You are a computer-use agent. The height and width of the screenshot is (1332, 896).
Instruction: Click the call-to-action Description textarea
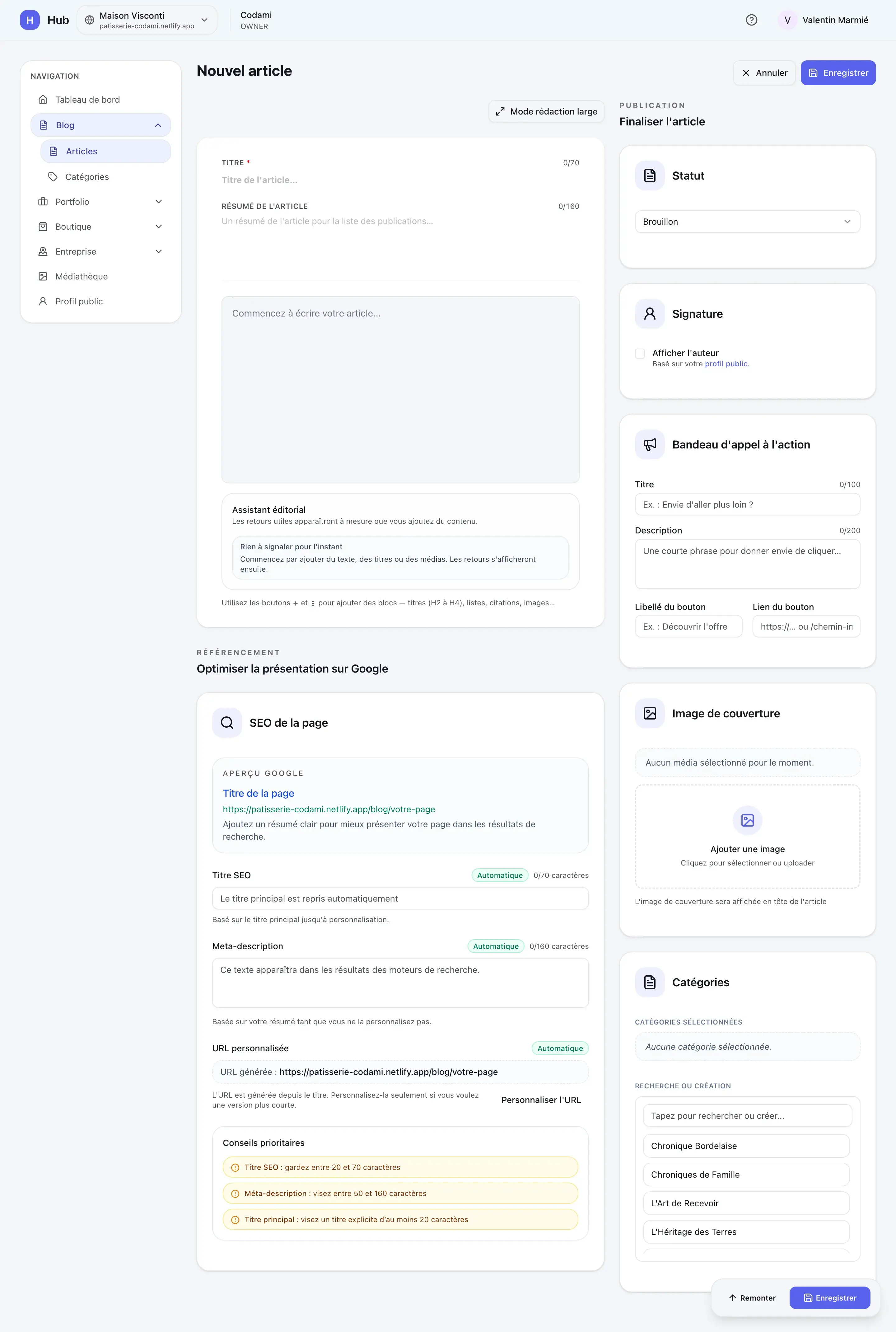coord(747,564)
